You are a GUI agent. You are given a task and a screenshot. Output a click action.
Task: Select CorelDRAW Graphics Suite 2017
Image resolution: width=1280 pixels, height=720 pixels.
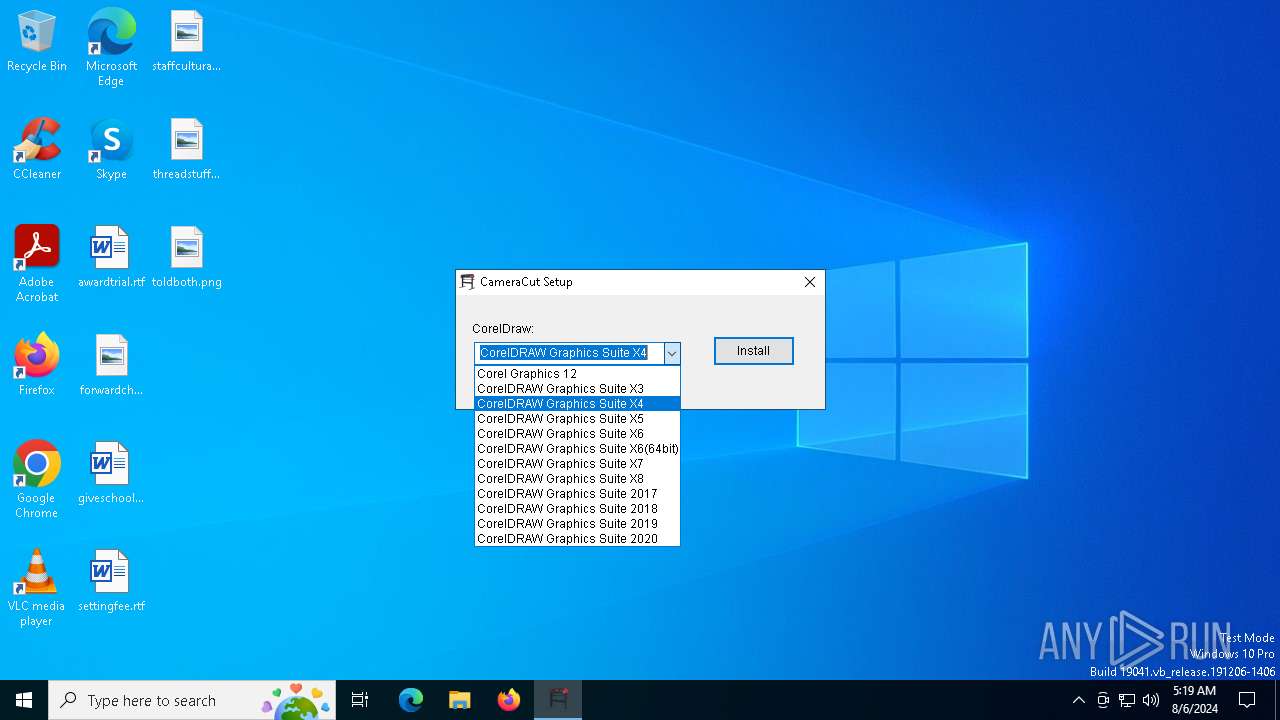(x=577, y=494)
